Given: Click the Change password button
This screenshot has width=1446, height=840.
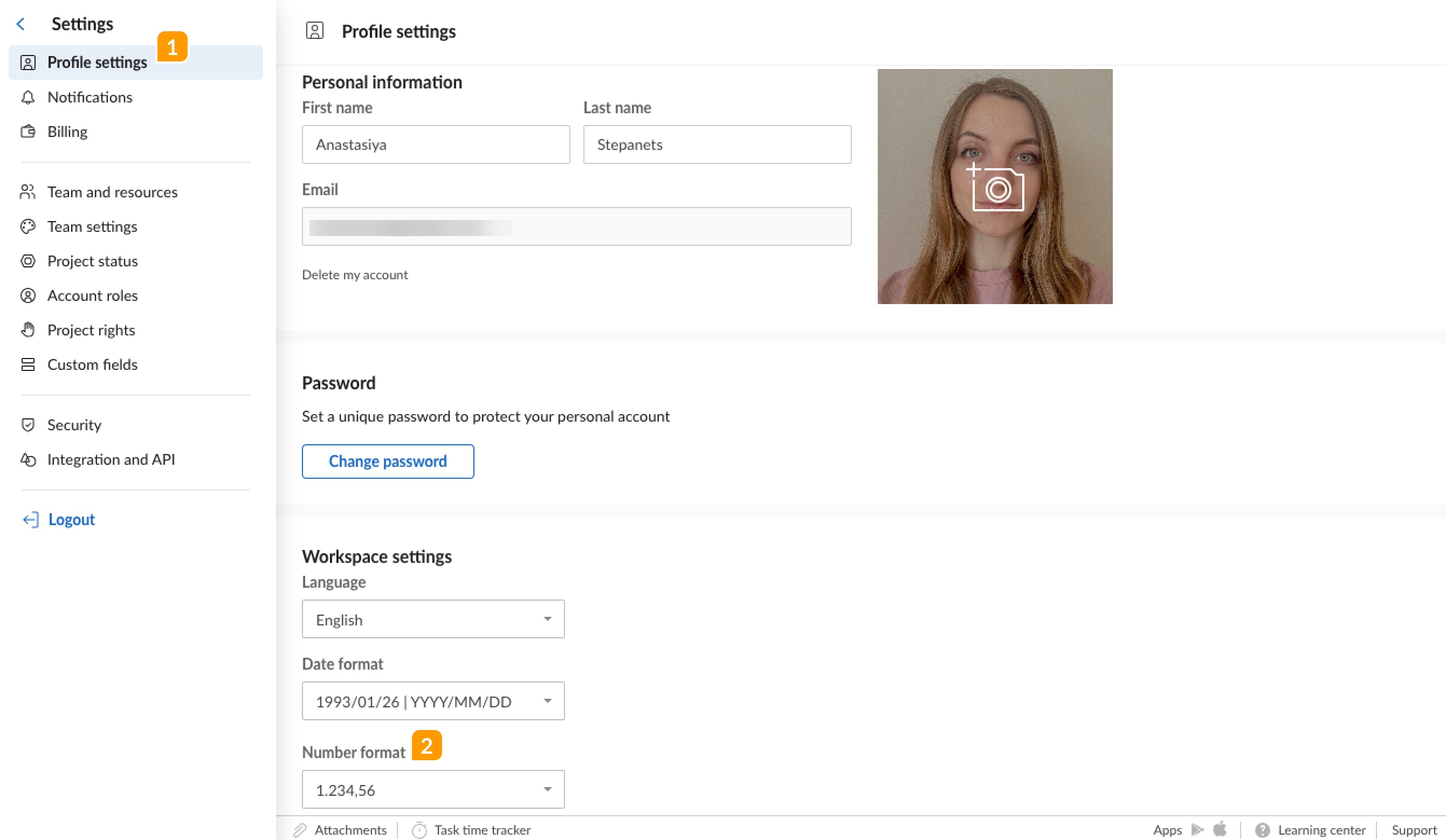Looking at the screenshot, I should [387, 462].
